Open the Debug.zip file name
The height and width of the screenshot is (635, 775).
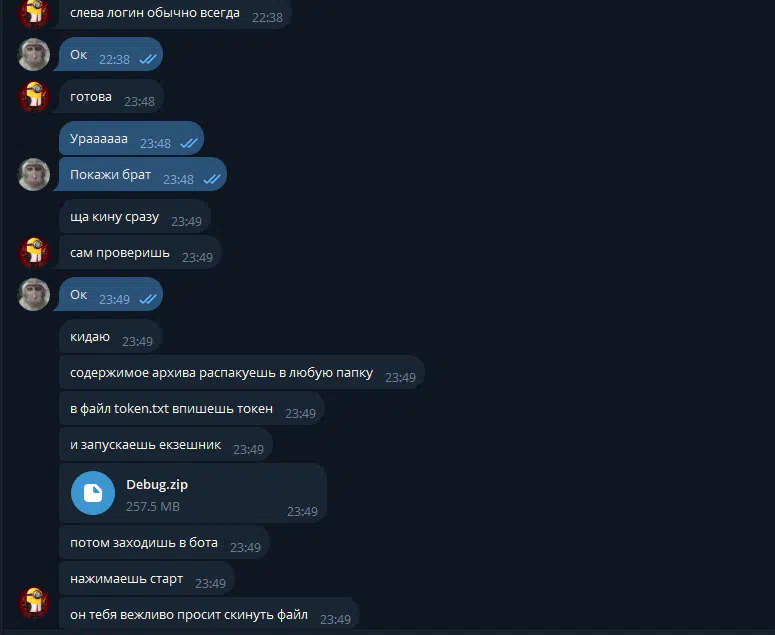157,484
